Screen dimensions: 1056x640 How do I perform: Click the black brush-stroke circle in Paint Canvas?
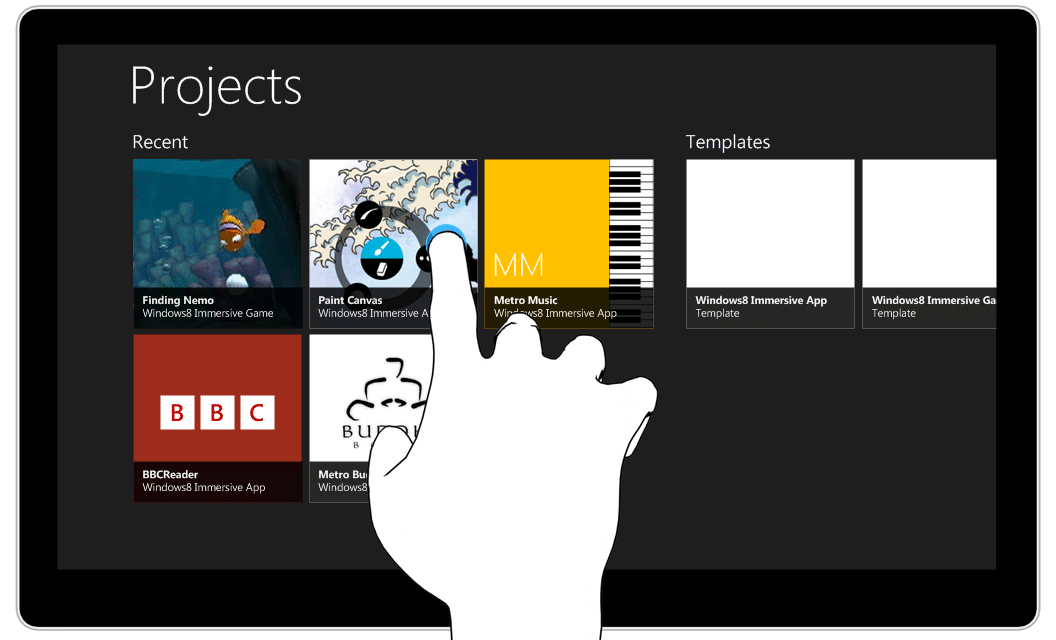tap(369, 213)
